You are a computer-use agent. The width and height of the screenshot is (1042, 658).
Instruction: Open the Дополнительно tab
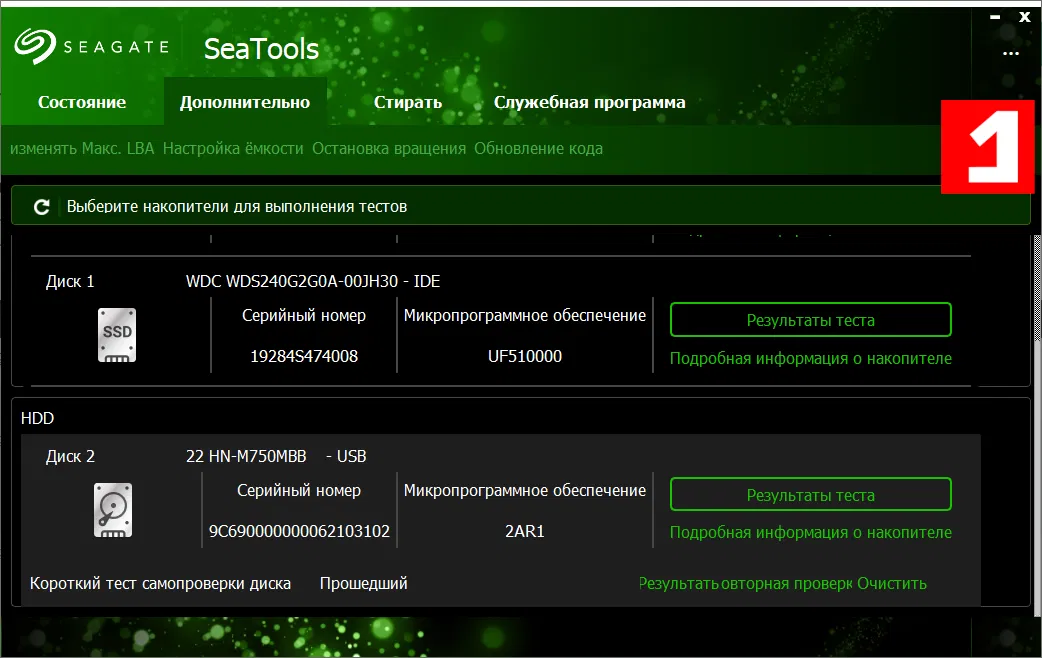[245, 102]
